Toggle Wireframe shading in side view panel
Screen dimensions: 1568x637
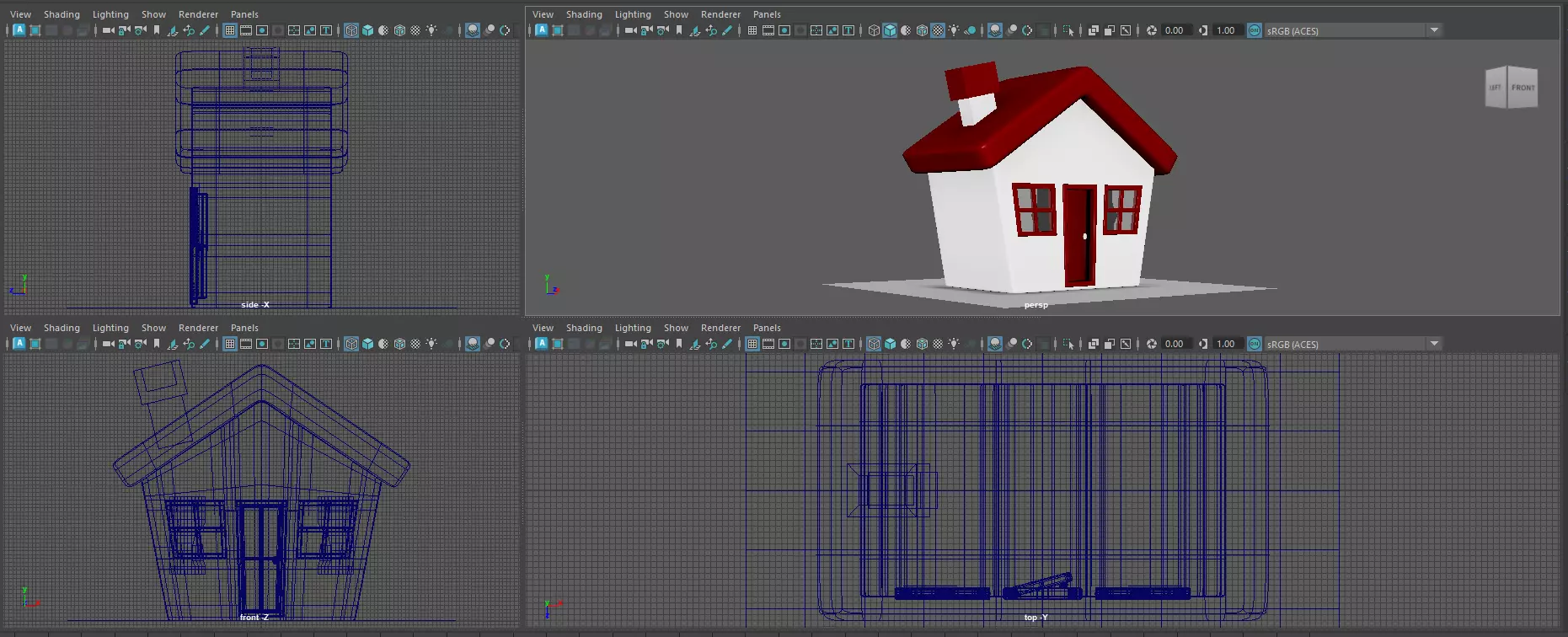point(351,30)
